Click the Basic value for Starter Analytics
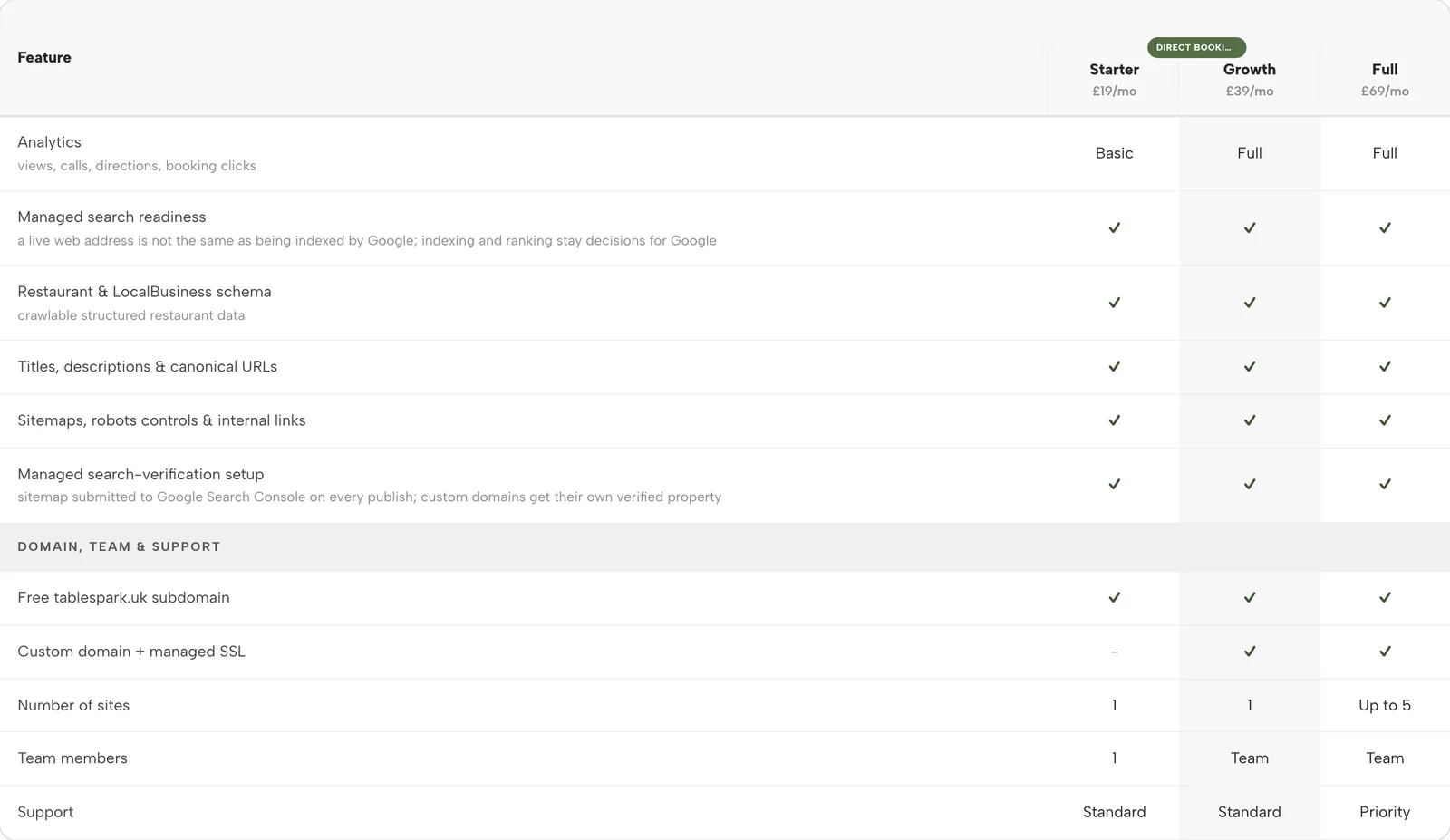 [1114, 153]
